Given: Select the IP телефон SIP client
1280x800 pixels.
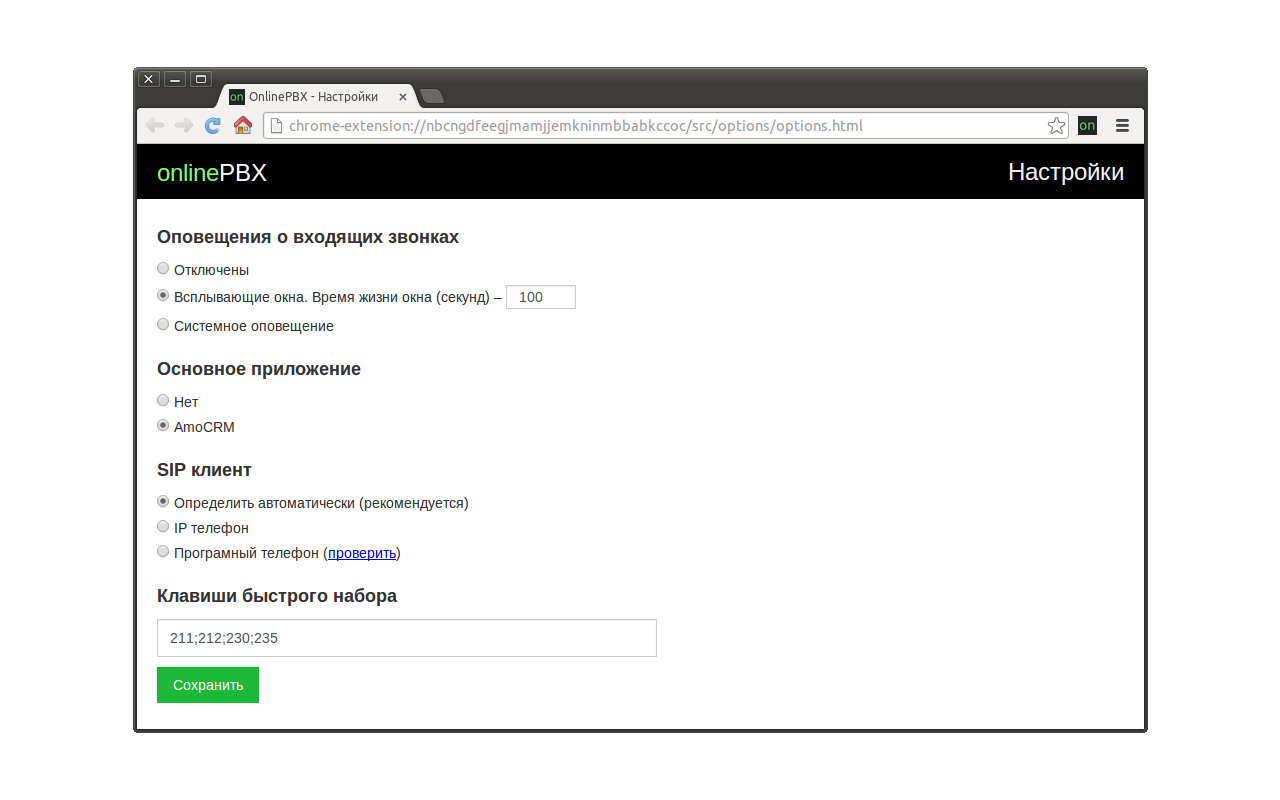Looking at the screenshot, I should (163, 525).
